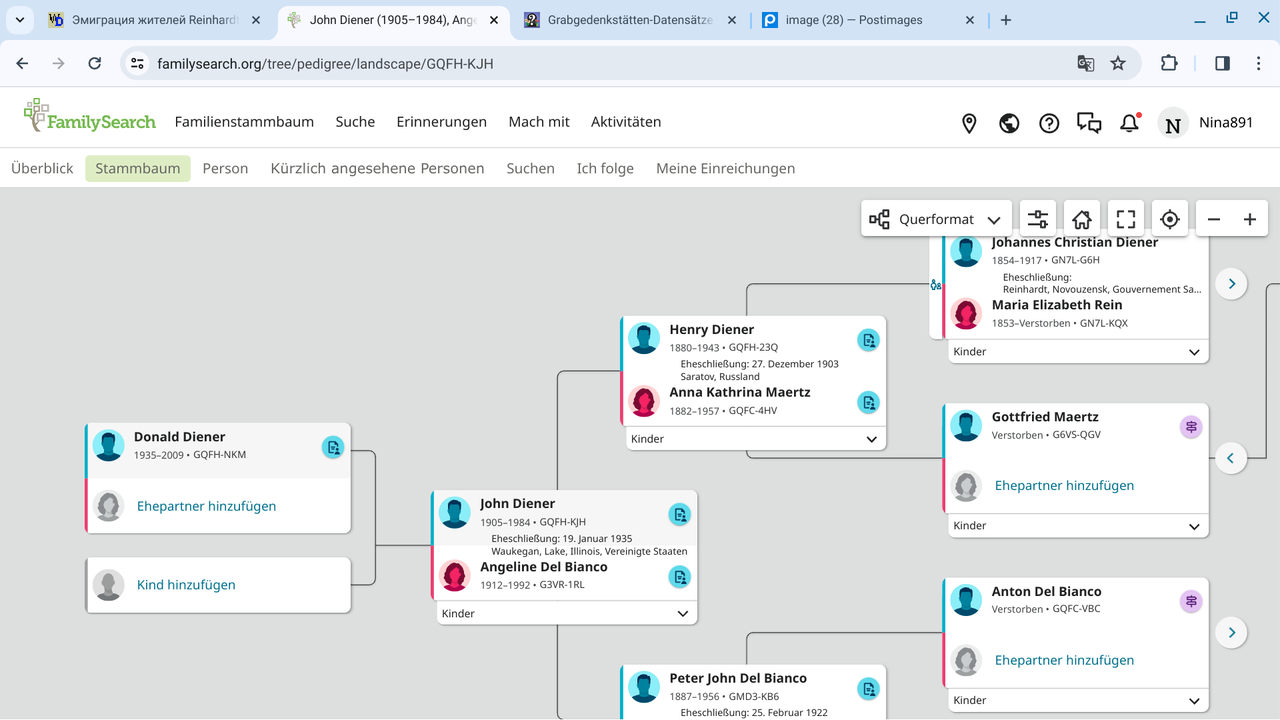The height and width of the screenshot is (720, 1280).
Task: Open help question mark icon
Action: pos(1049,123)
